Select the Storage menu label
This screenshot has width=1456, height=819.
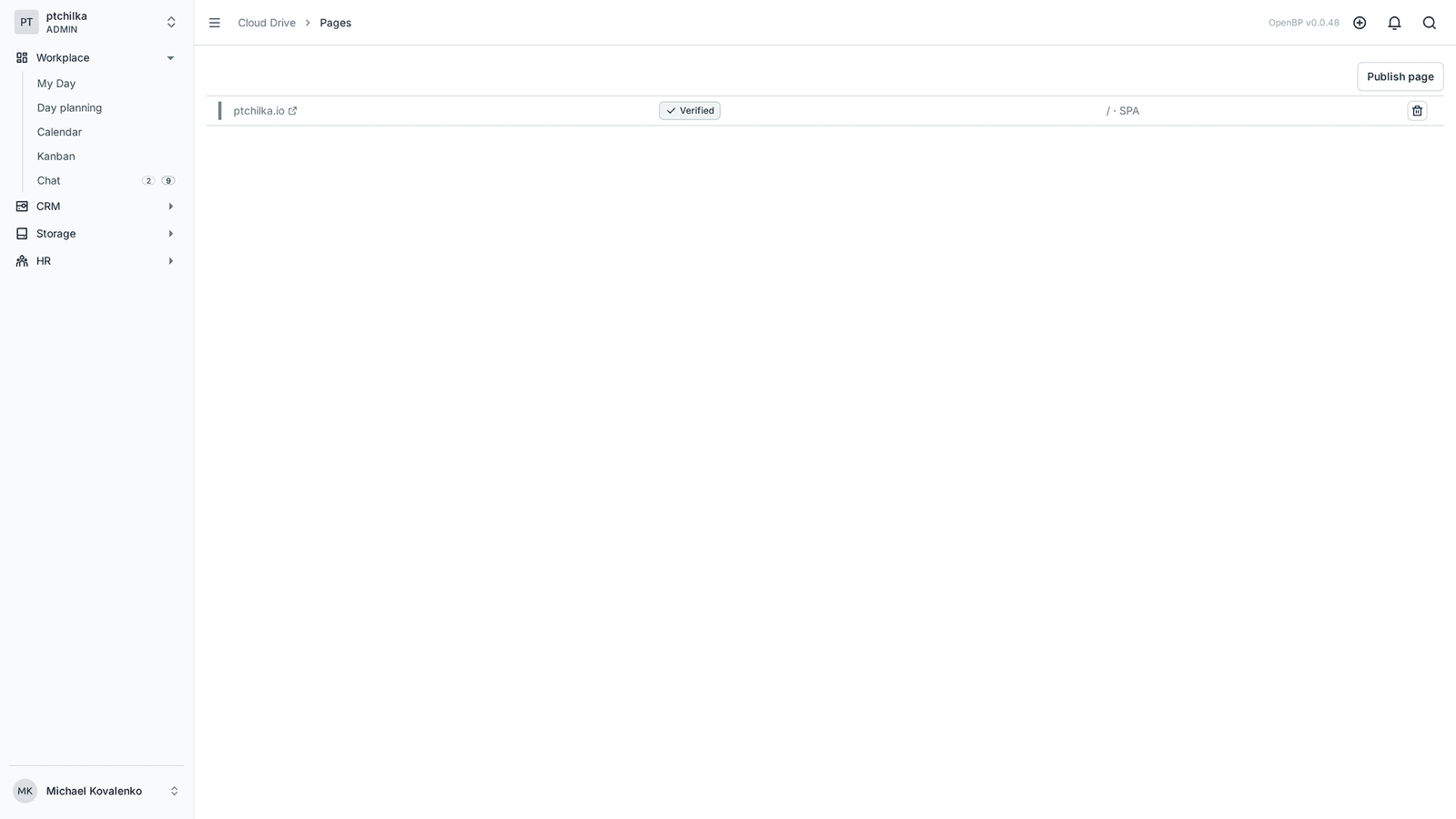pyautogui.click(x=56, y=234)
